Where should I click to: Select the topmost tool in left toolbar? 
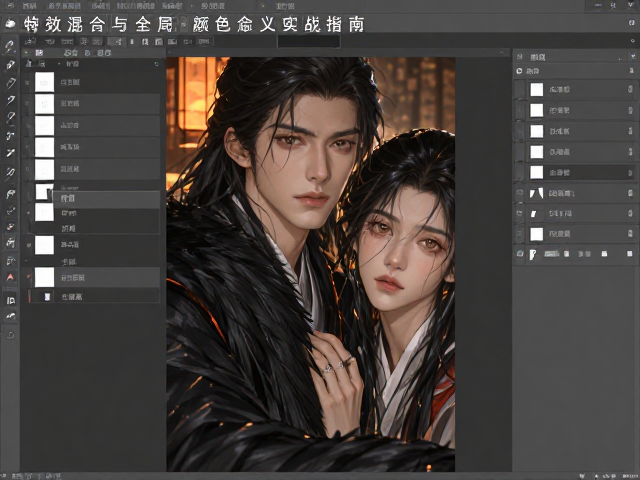[x=10, y=46]
